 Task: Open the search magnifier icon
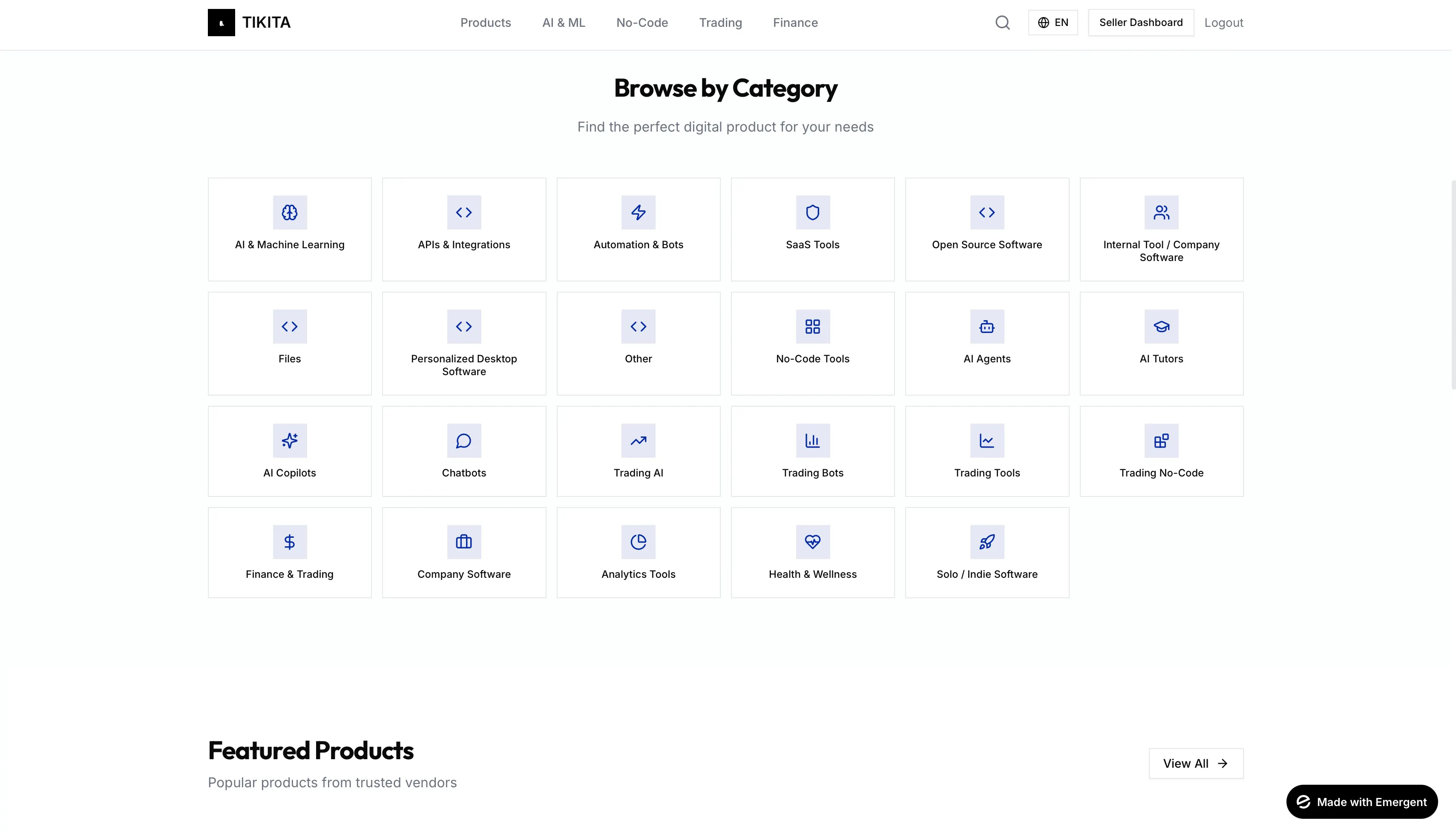coord(1002,22)
